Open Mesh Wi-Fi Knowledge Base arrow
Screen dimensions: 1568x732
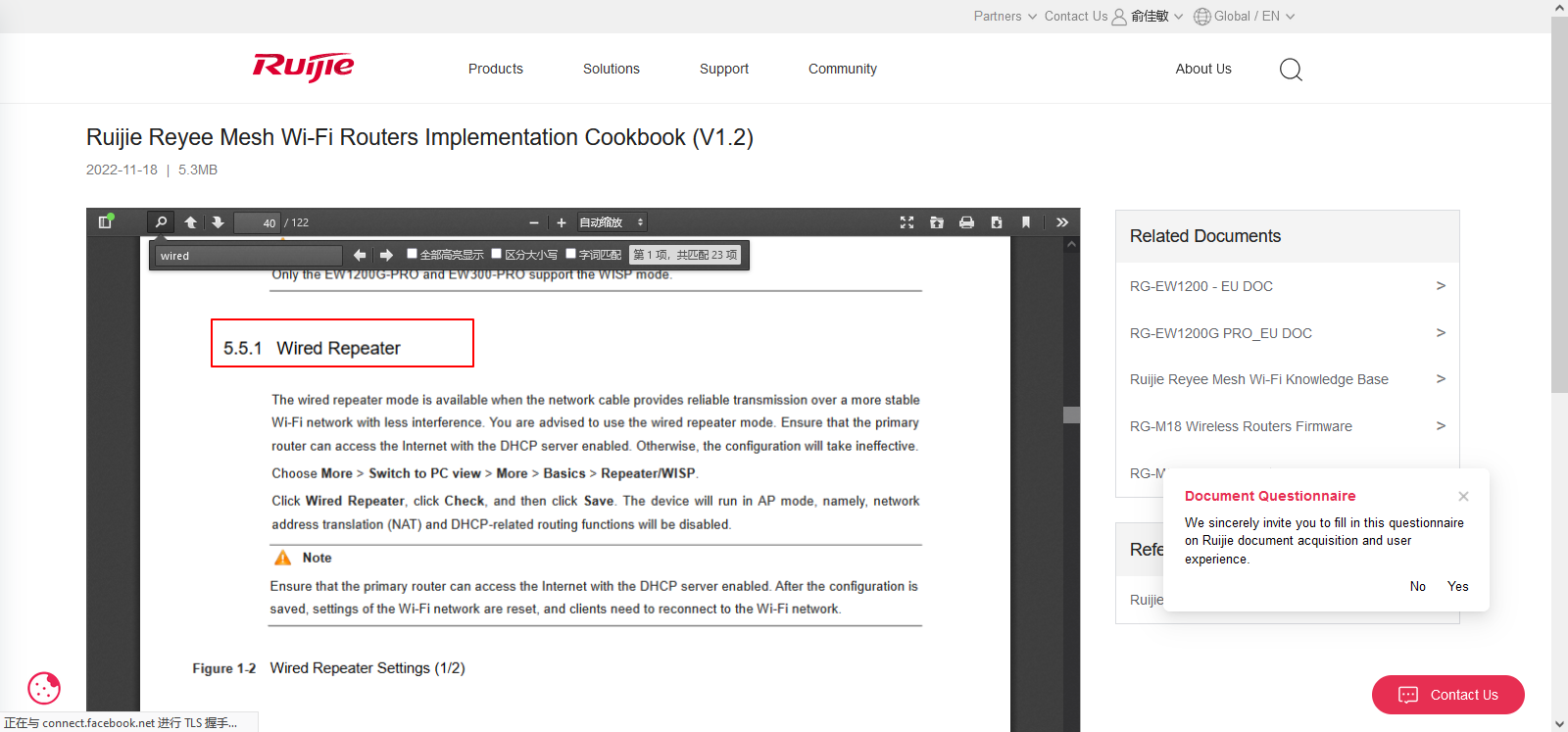(x=1441, y=378)
